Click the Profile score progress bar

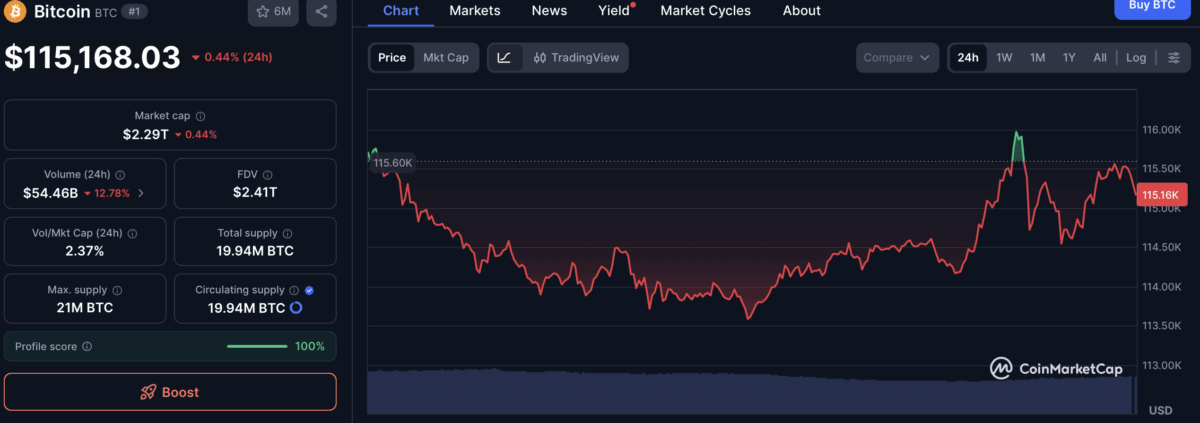(257, 346)
